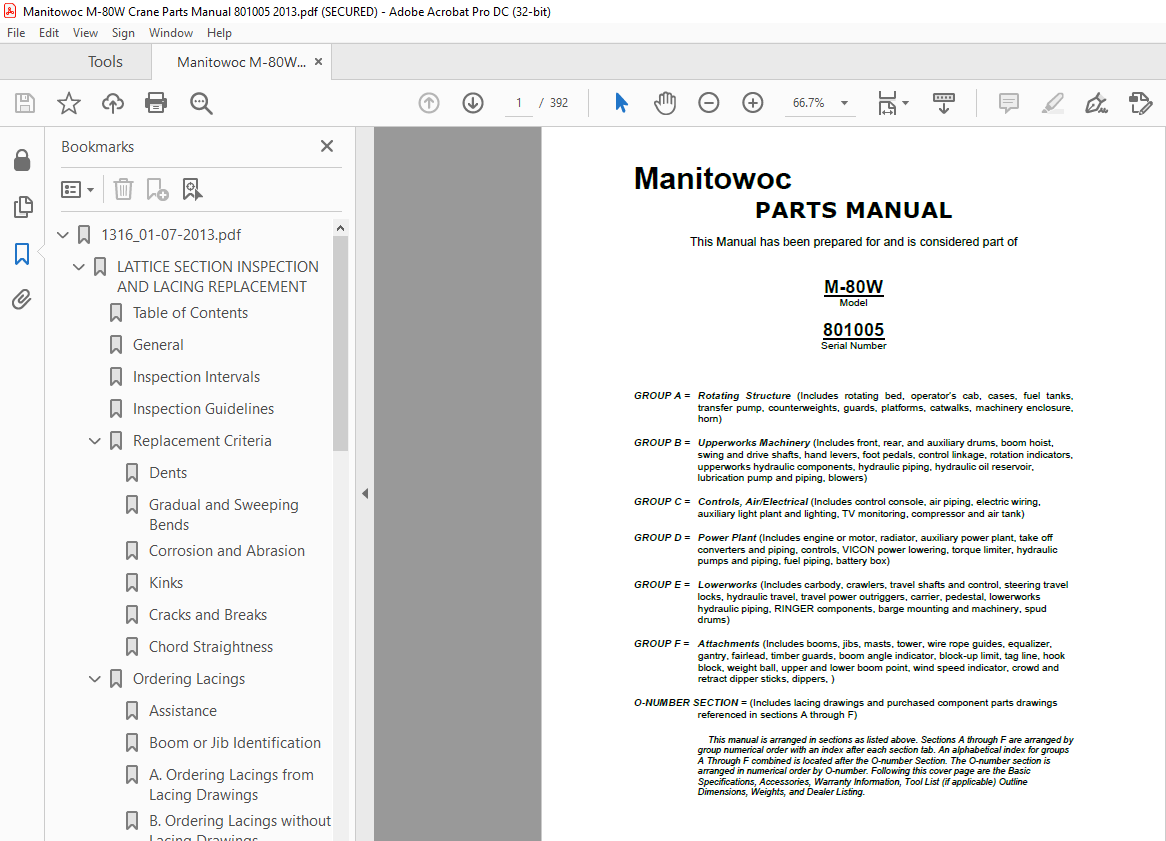Collapse the navigation pane arrow
The width and height of the screenshot is (1166, 841).
point(364,493)
